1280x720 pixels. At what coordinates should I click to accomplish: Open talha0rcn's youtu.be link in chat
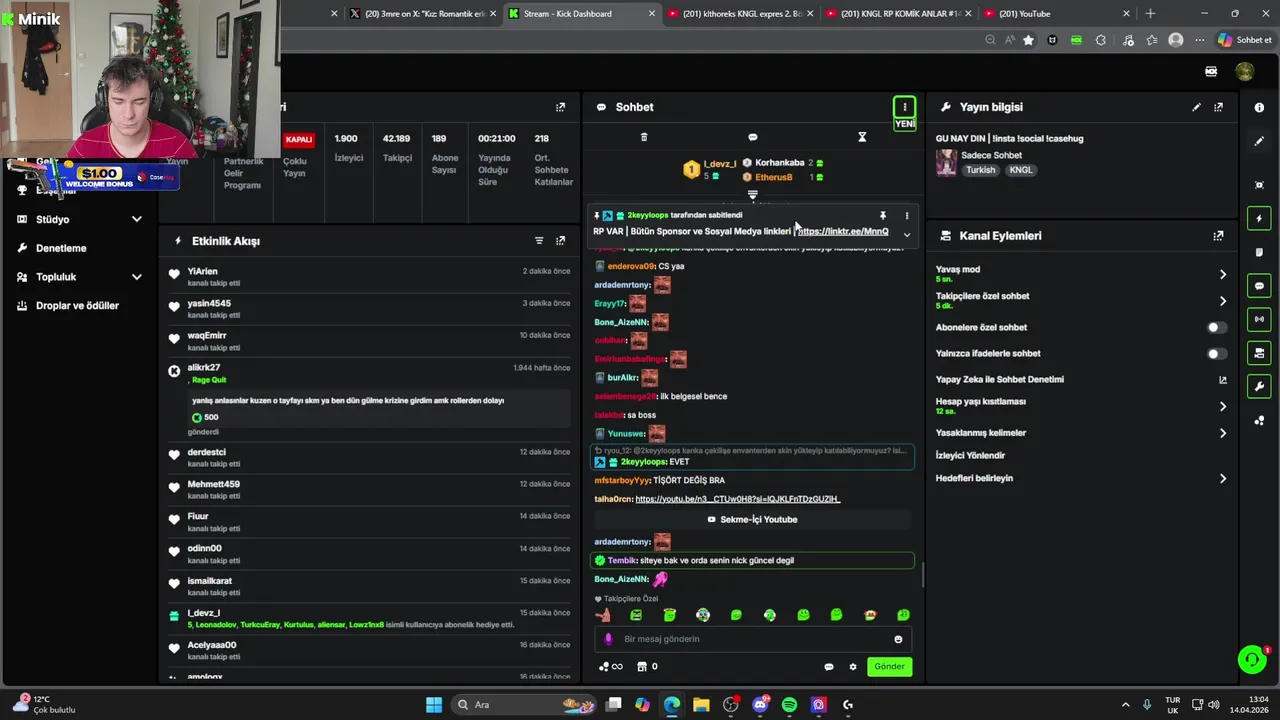tap(738, 499)
